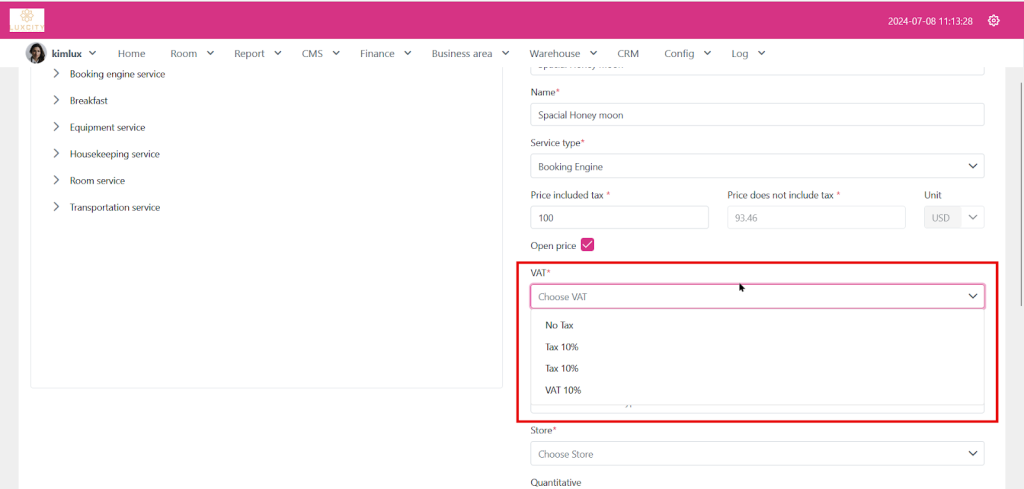Open the Warehouse menu
The width and height of the screenshot is (1024, 489).
tap(563, 53)
